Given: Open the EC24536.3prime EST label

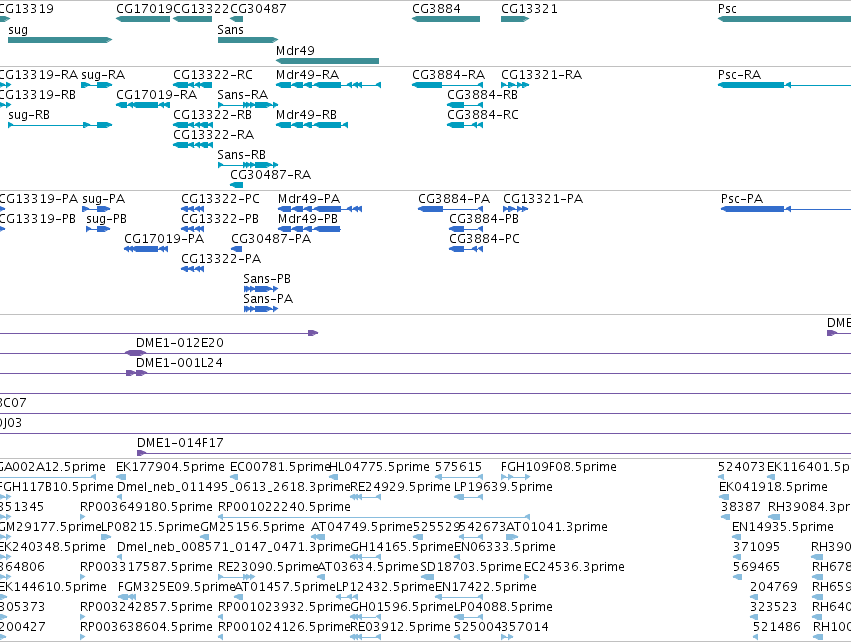Looking at the screenshot, I should [x=574, y=567].
